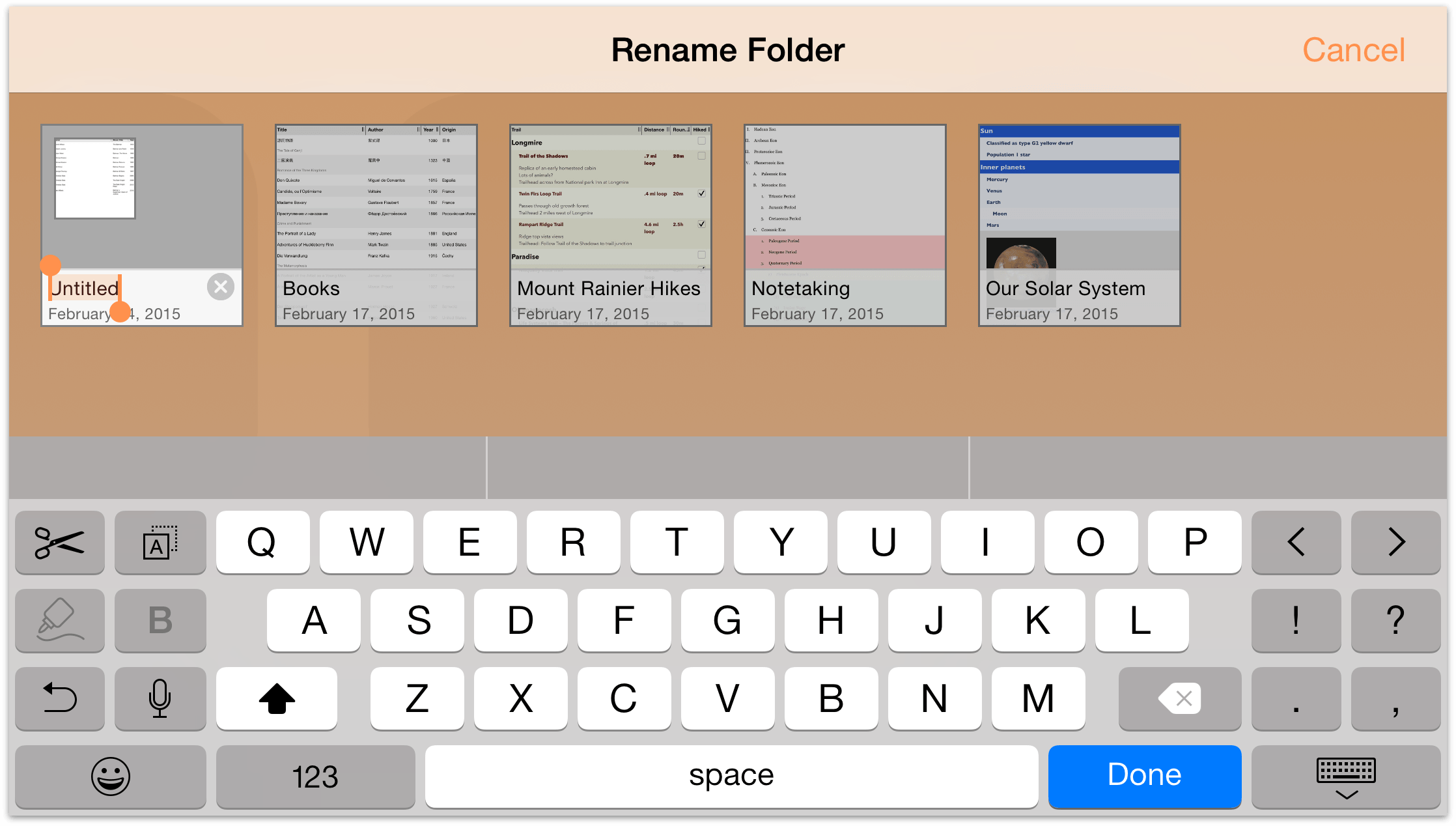1456x826 pixels.
Task: Tap the microphone dictation key
Action: (160, 698)
